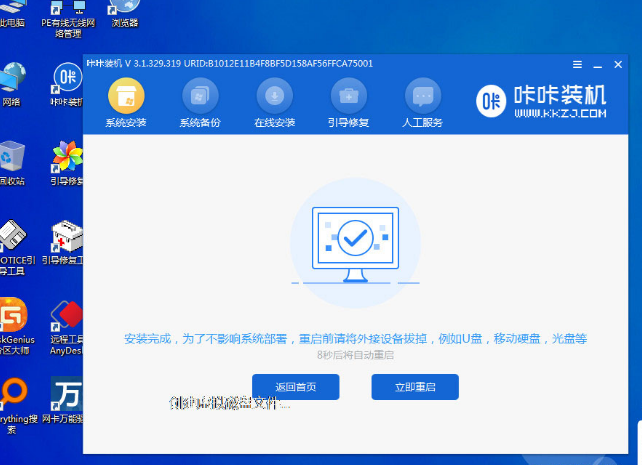Launch the 咔咔装机 desktop shortcut
Viewport: 642px width, 465px height.
click(66, 80)
